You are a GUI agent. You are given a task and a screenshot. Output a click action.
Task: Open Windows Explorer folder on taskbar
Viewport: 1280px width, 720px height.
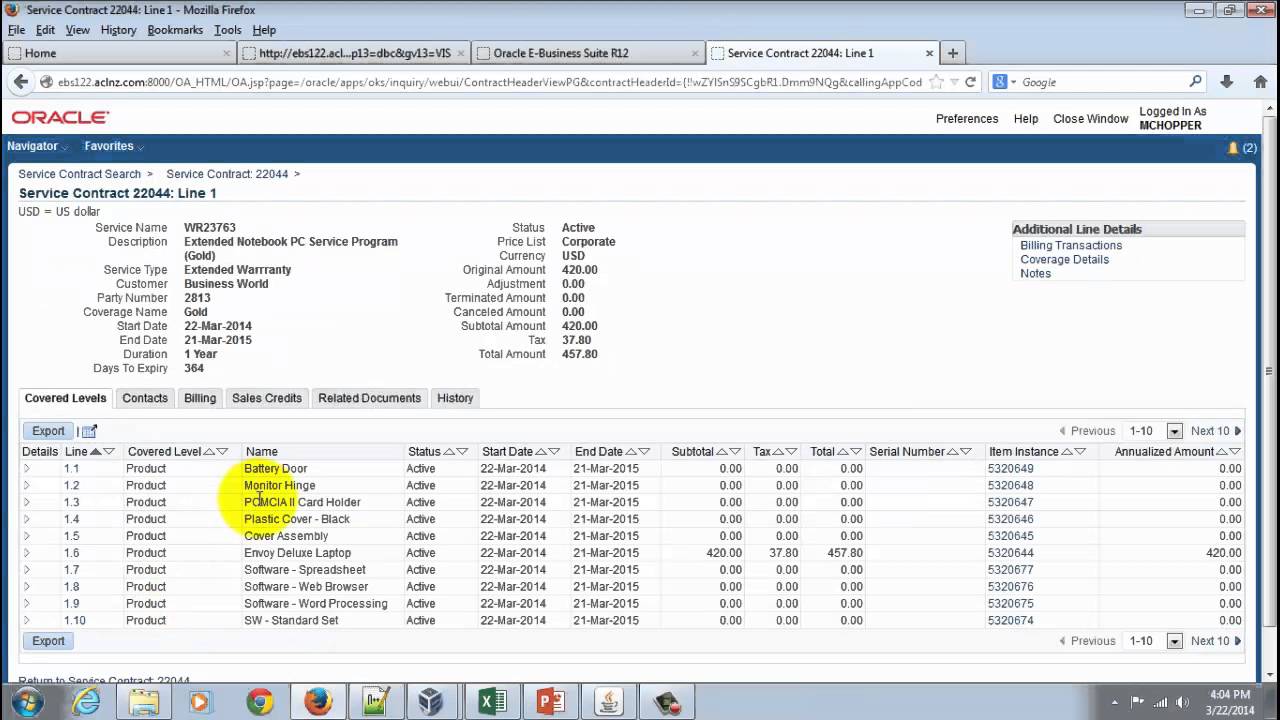(x=144, y=702)
